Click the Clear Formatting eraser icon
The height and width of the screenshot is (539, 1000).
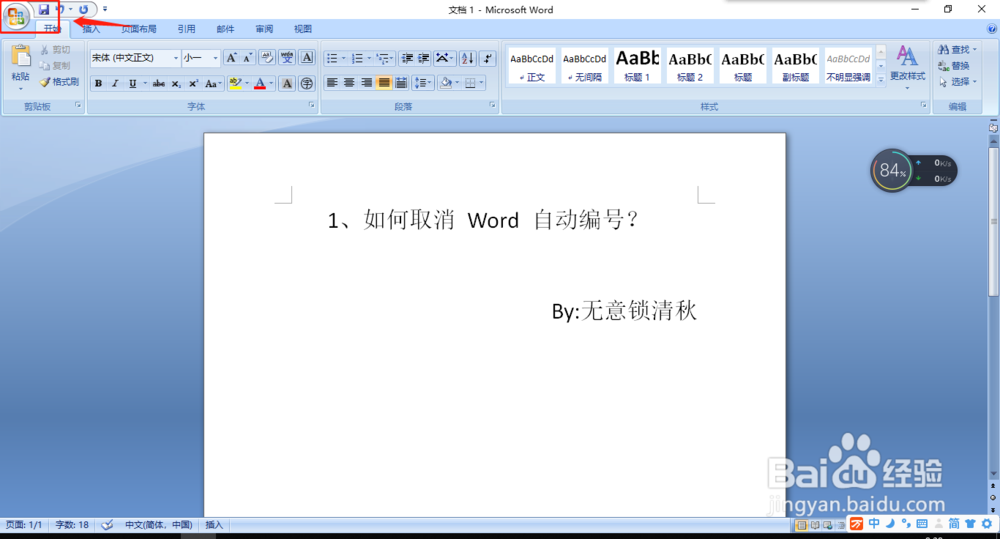pyautogui.click(x=267, y=58)
